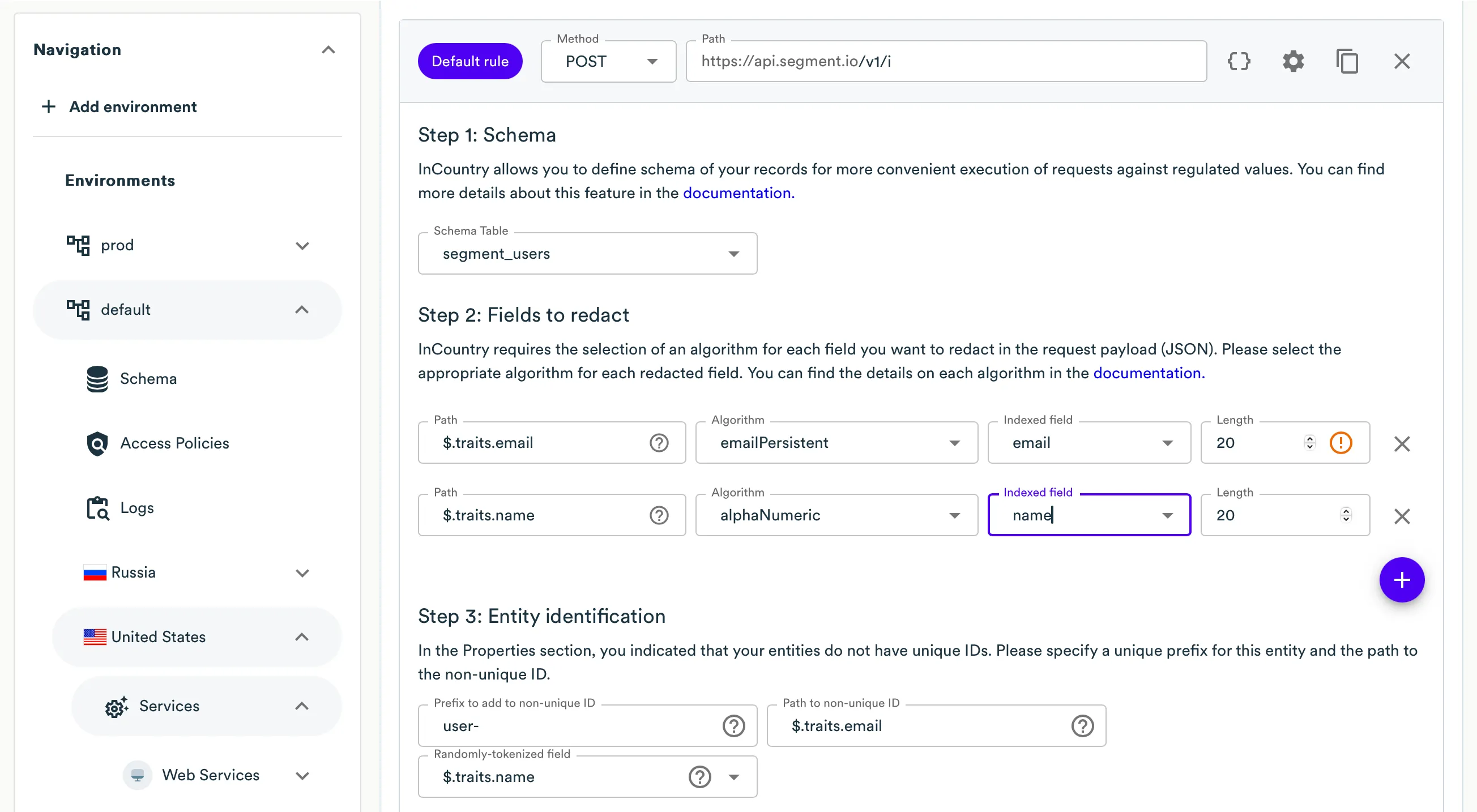Click Length stepper in name row

click(1346, 515)
